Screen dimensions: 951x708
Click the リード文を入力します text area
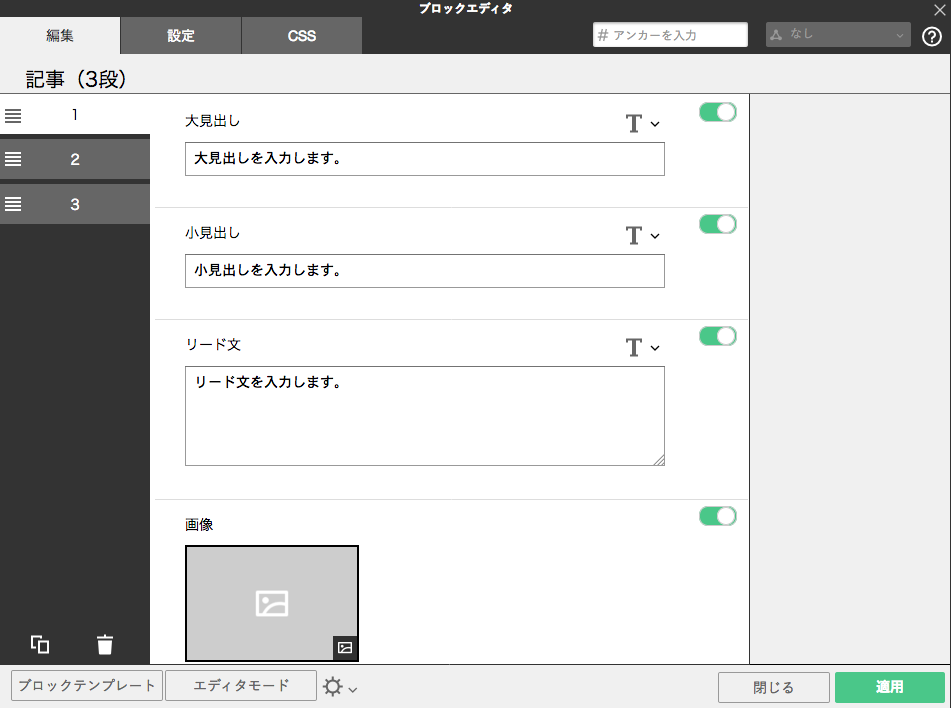point(425,416)
